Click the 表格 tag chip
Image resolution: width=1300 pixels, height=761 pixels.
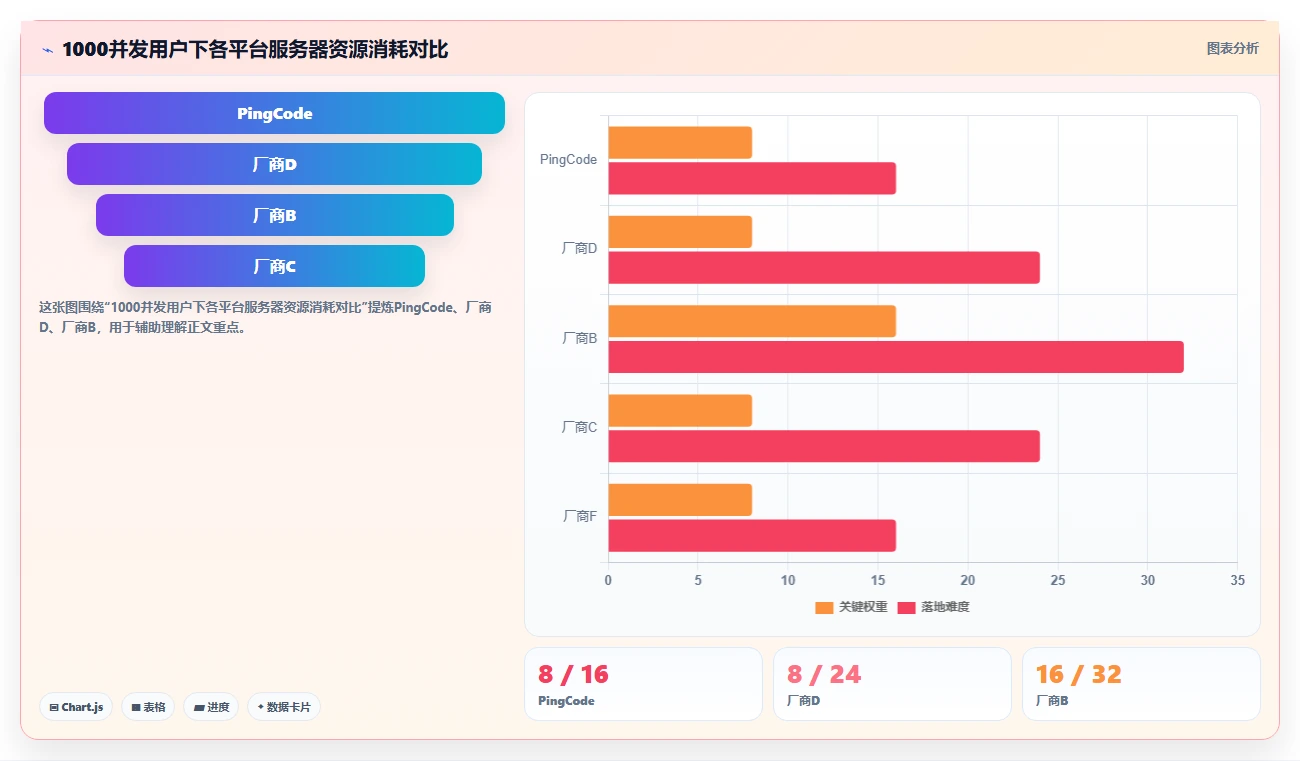pos(148,707)
